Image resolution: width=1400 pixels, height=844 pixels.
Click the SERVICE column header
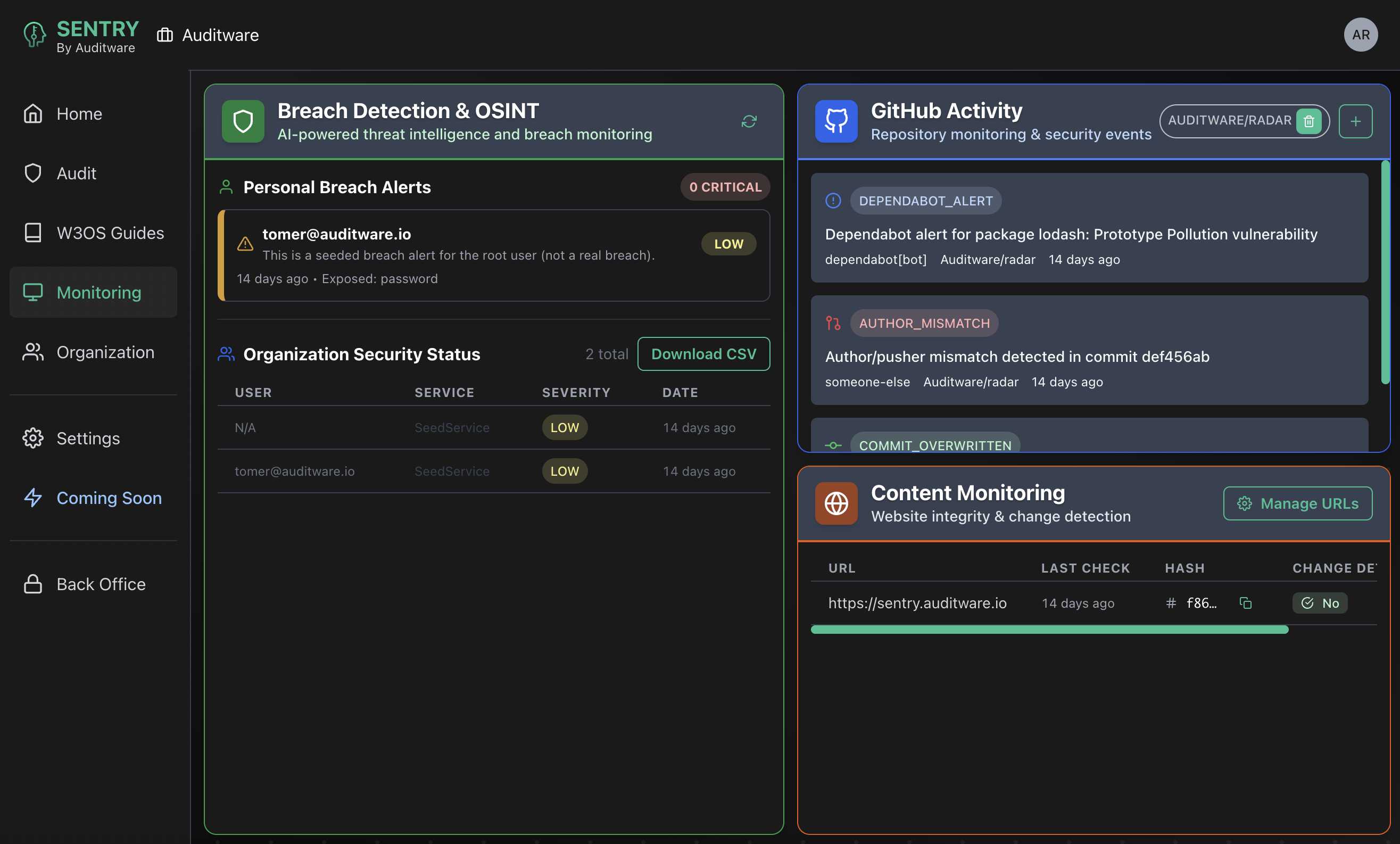point(444,393)
